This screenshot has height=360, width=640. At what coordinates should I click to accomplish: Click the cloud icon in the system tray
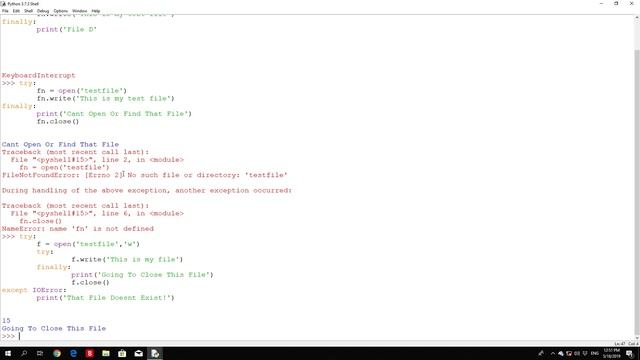(561, 353)
